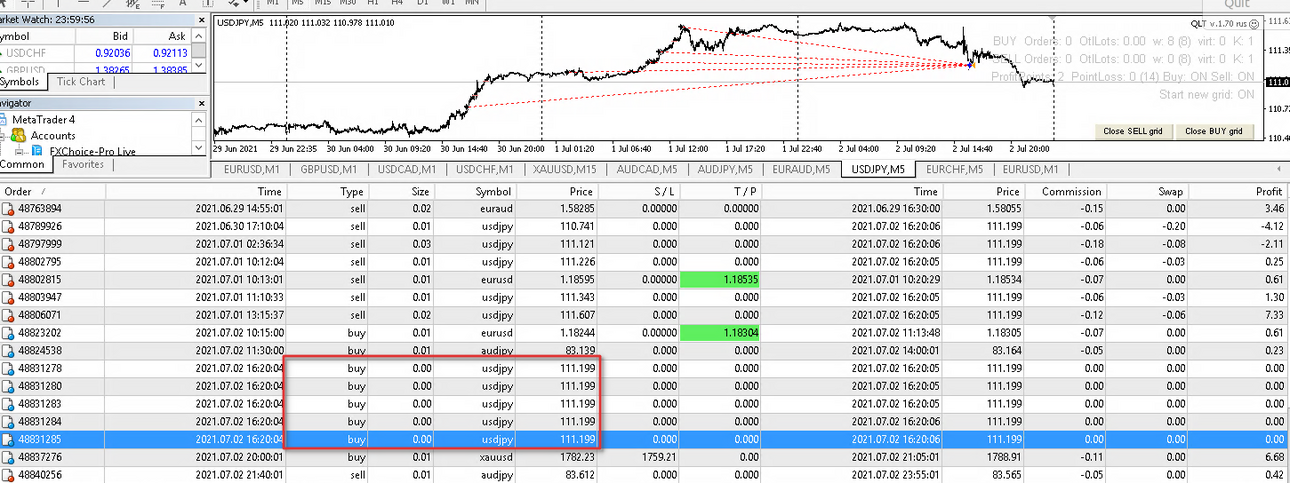Click the green T/P cell 1.18535
The width and height of the screenshot is (1290, 483).
click(719, 280)
